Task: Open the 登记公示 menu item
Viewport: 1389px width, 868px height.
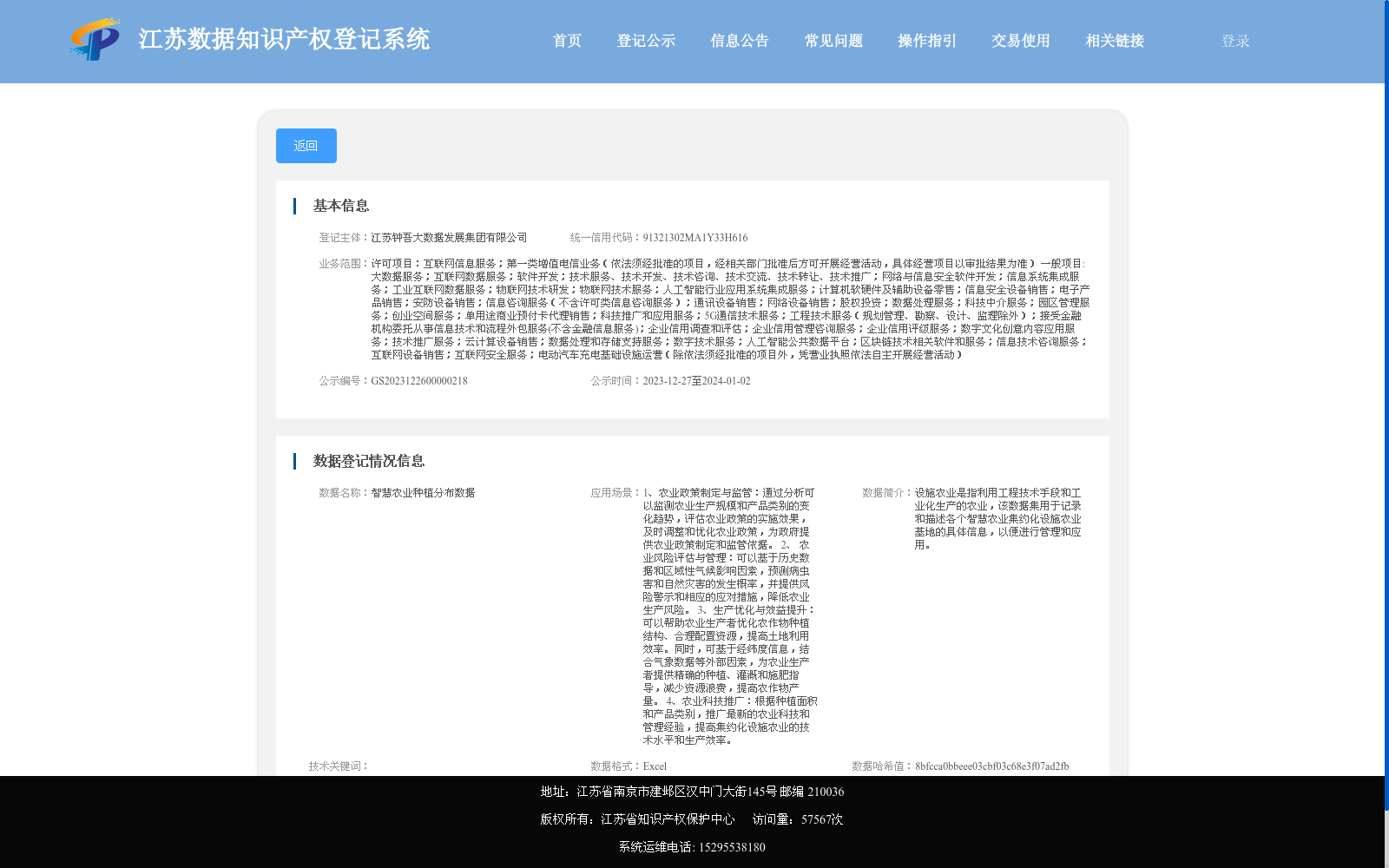Action: click(x=646, y=41)
